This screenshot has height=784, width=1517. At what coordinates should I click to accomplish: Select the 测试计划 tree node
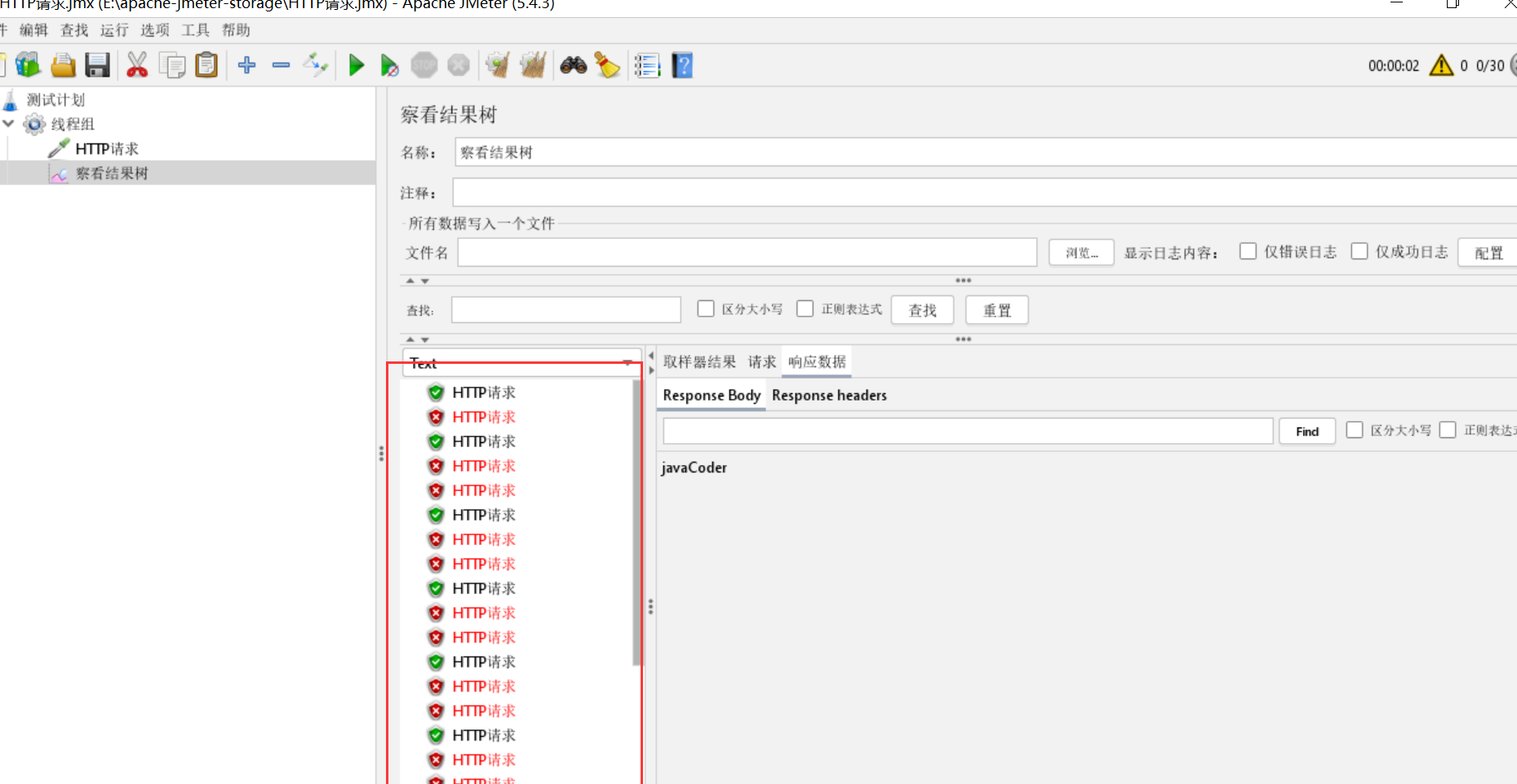[x=55, y=100]
